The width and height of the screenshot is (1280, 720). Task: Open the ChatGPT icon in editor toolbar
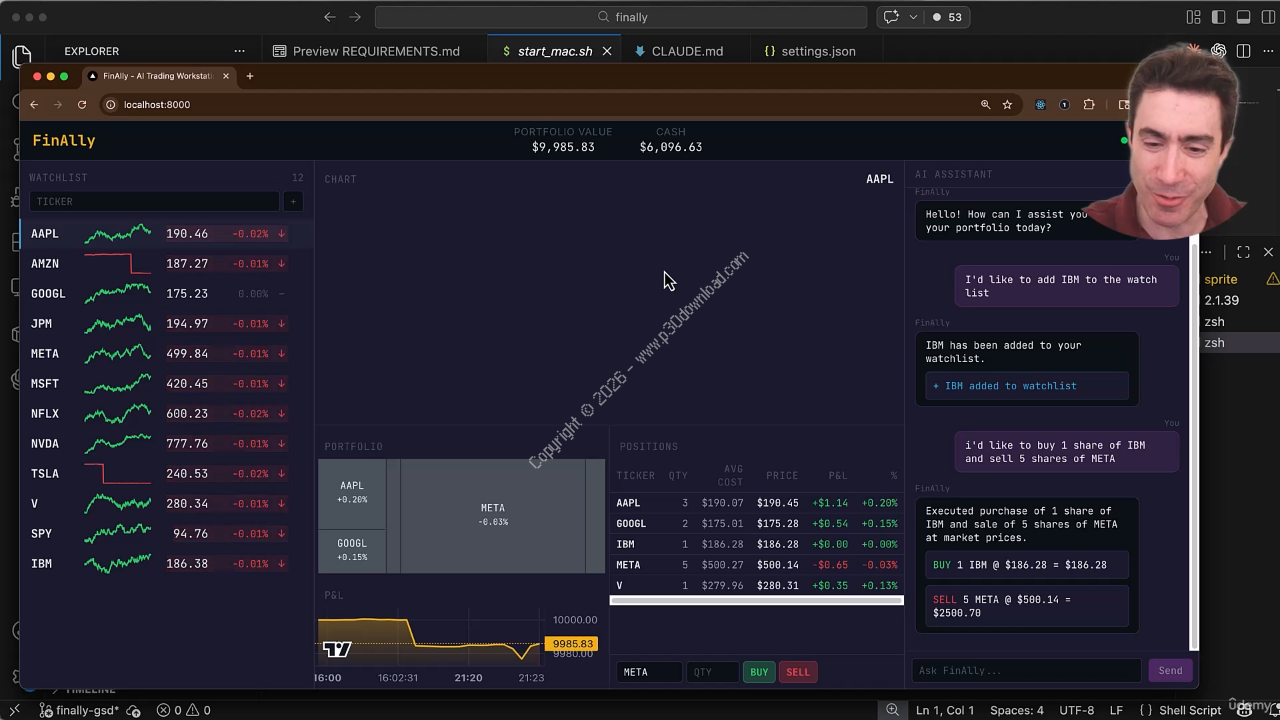click(x=1218, y=51)
